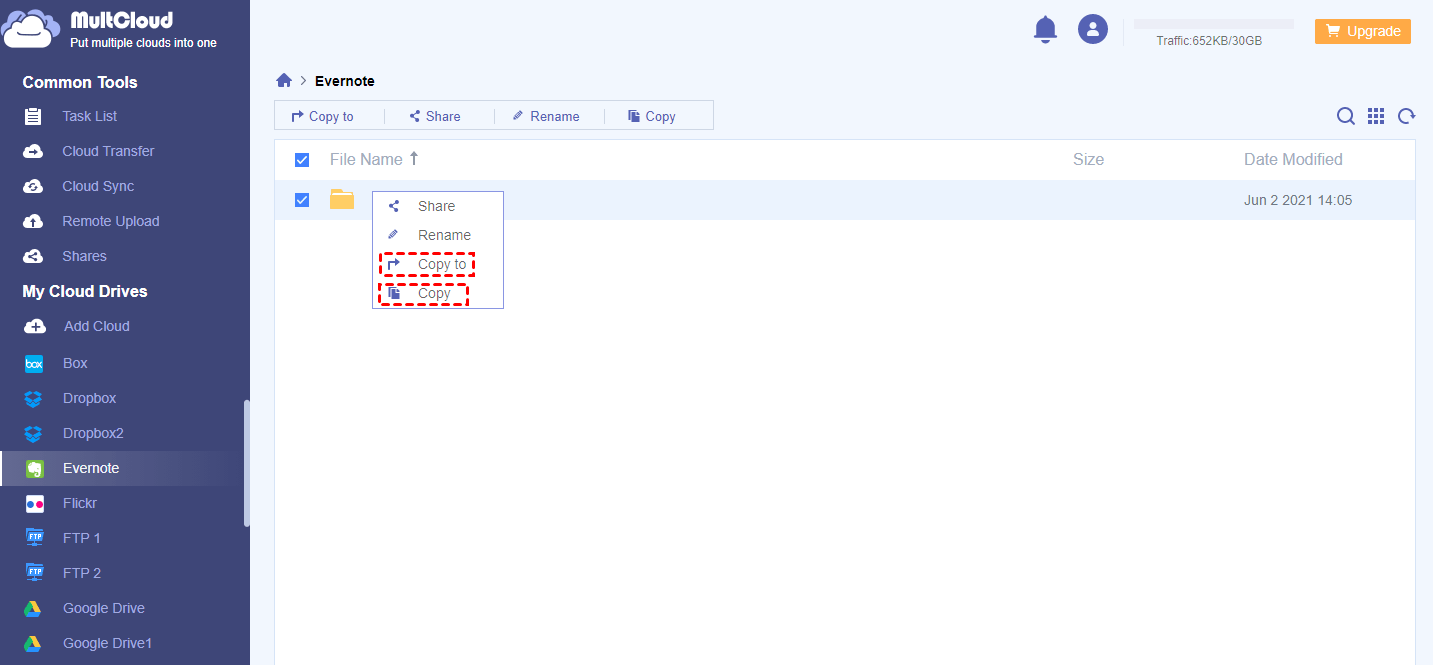
Task: Click the Upgrade button
Action: [x=1362, y=31]
